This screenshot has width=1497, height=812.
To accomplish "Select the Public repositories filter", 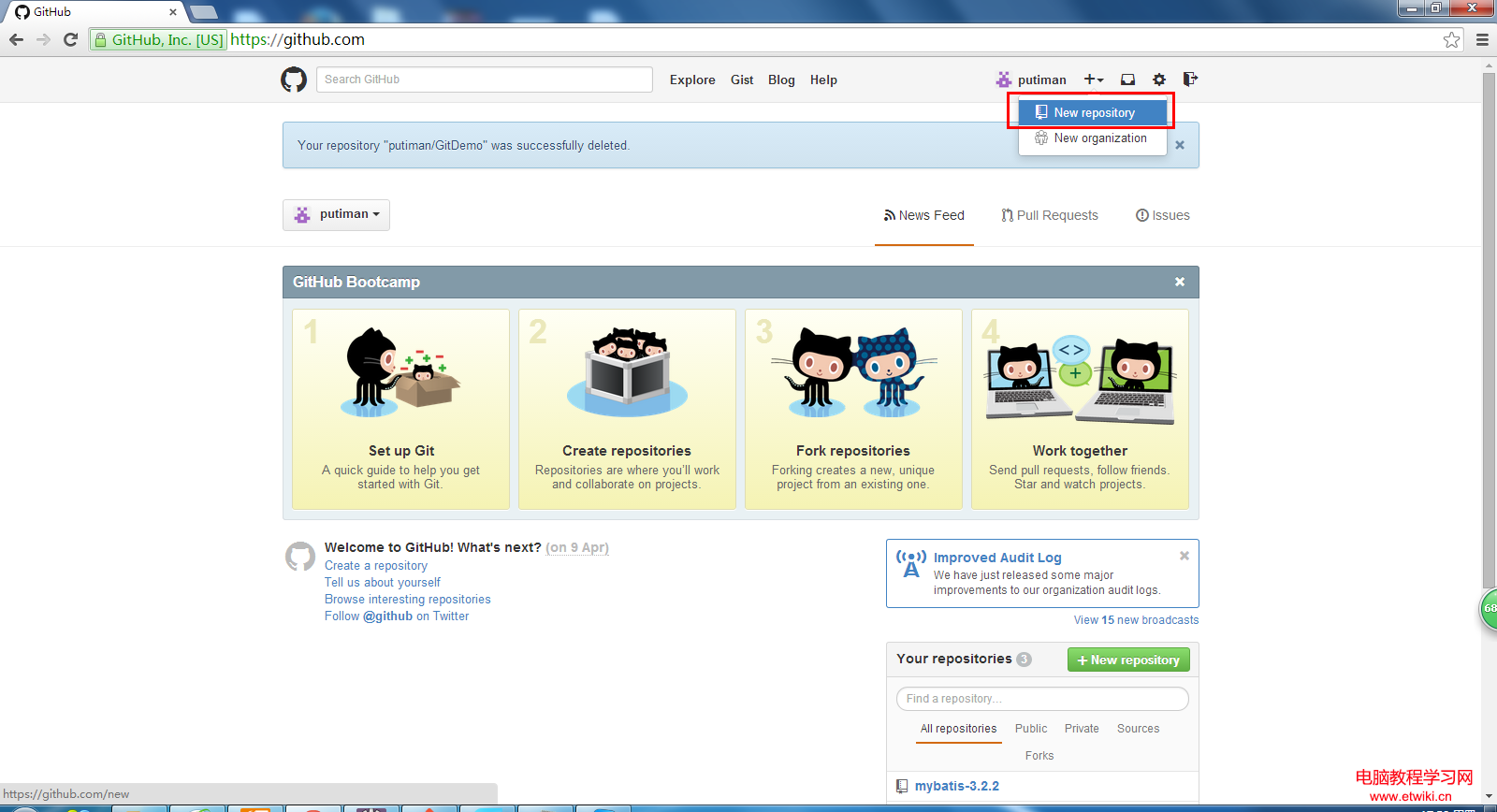I will click(1031, 729).
